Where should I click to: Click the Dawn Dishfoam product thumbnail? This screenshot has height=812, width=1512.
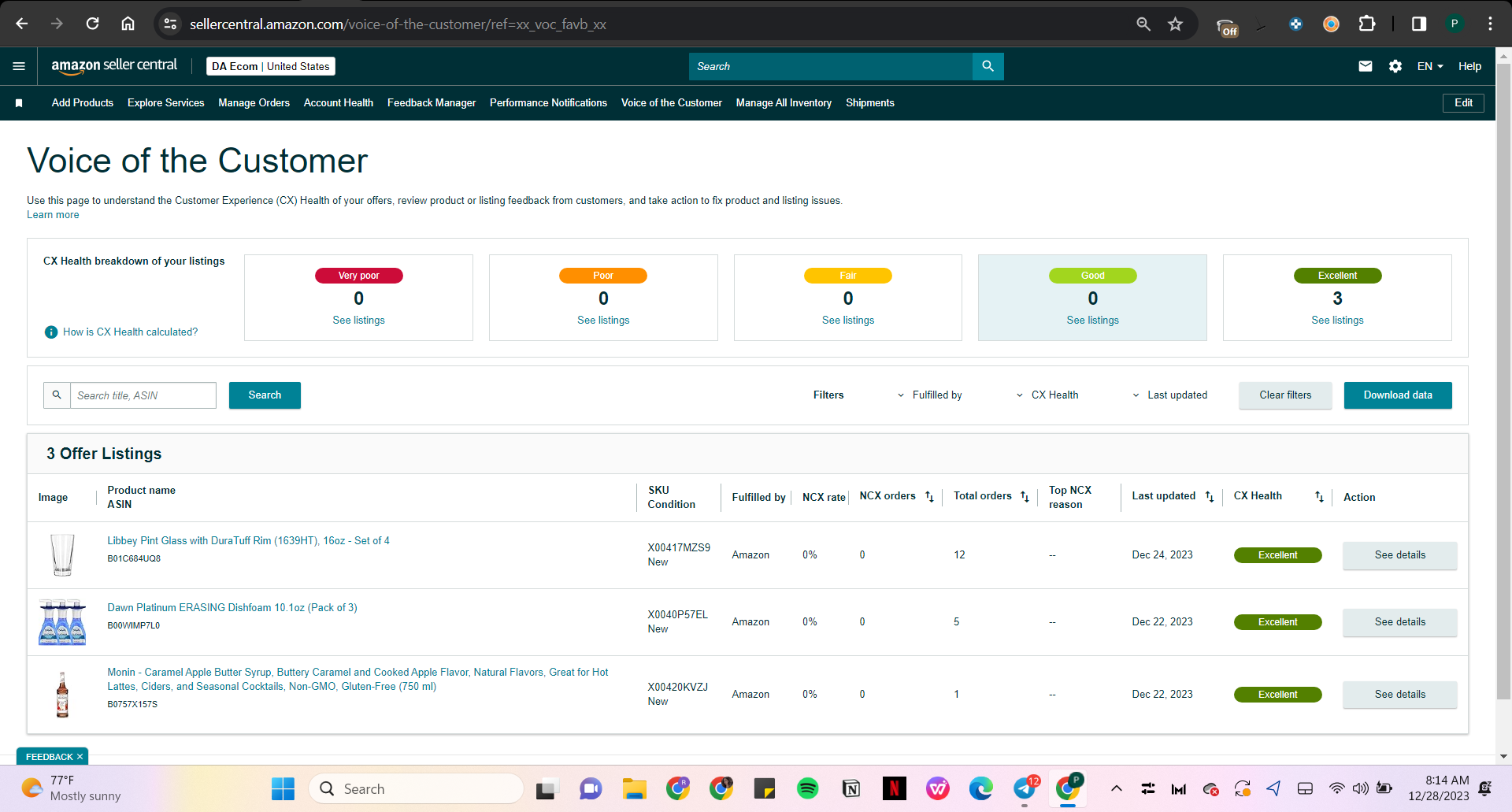click(x=62, y=622)
